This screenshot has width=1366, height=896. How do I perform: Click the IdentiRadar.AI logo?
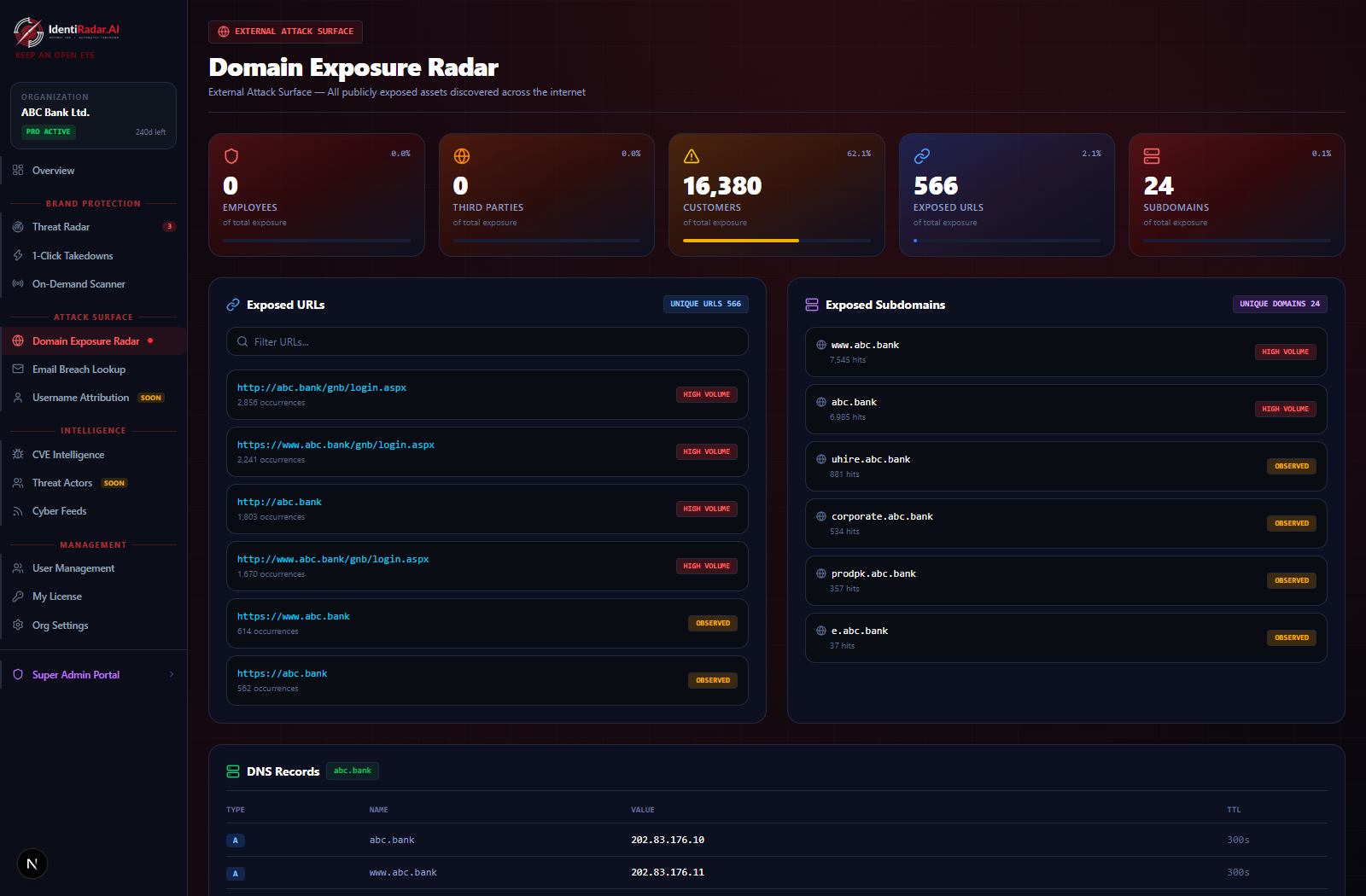click(x=67, y=32)
